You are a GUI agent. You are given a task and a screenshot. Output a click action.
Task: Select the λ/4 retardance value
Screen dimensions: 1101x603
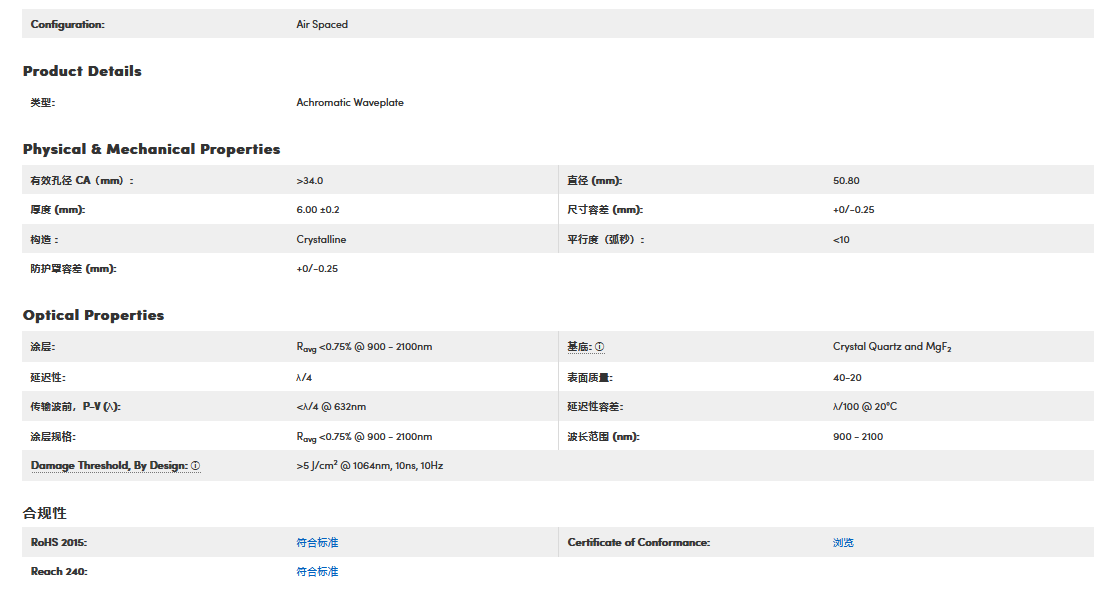[x=304, y=378]
